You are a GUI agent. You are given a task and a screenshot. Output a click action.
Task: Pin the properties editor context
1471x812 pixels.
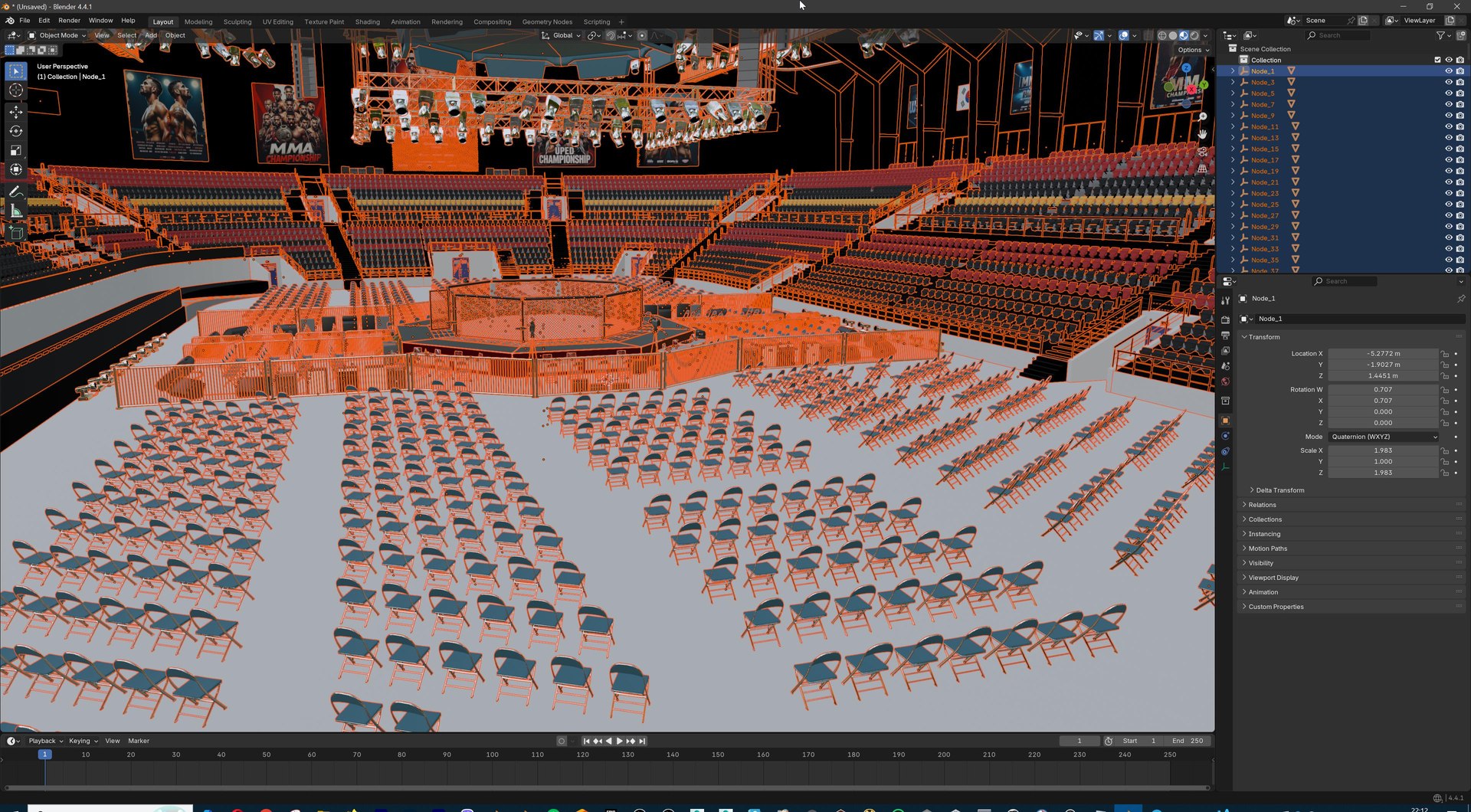[1460, 299]
